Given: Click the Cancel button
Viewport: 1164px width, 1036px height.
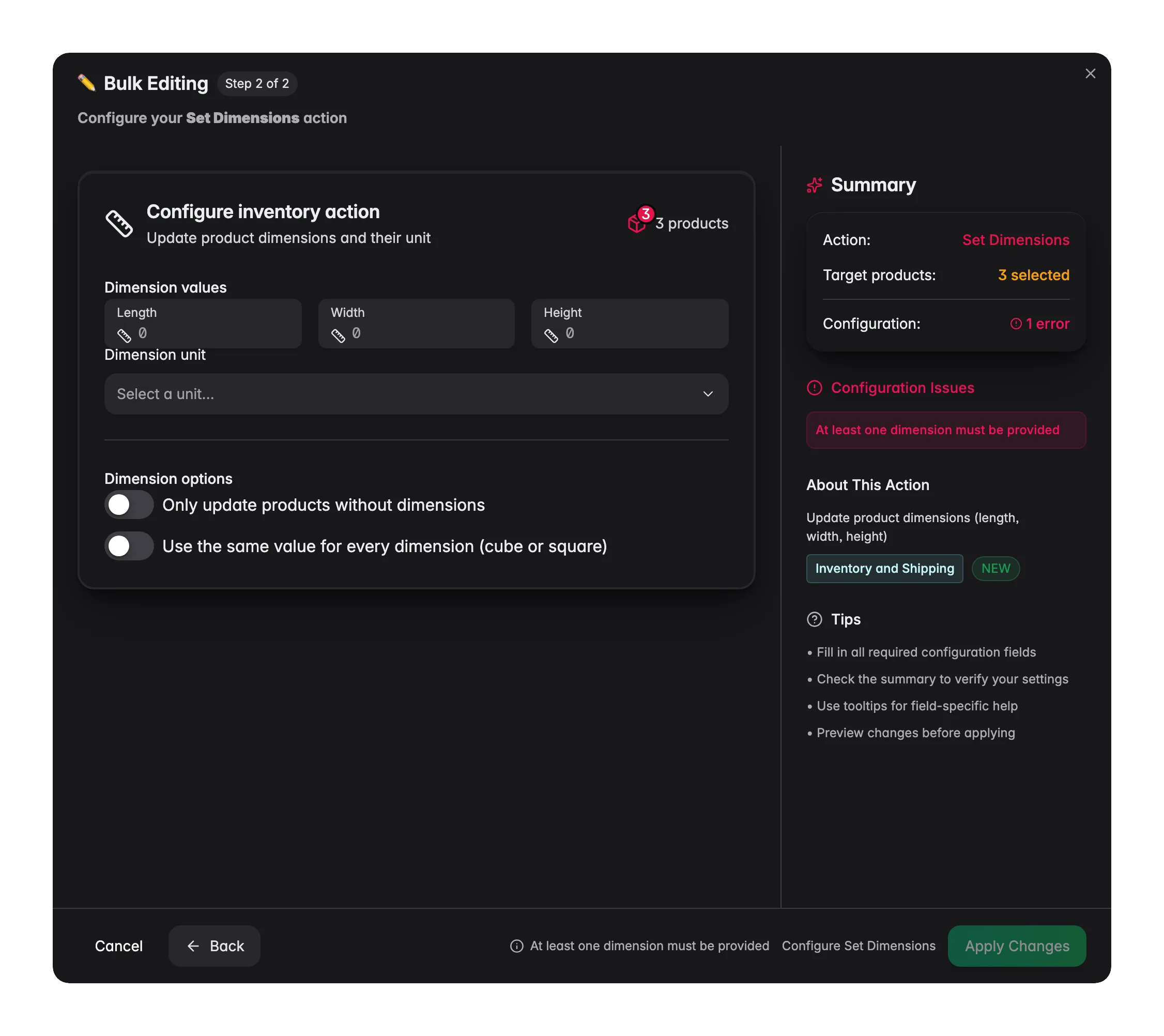Looking at the screenshot, I should point(118,946).
